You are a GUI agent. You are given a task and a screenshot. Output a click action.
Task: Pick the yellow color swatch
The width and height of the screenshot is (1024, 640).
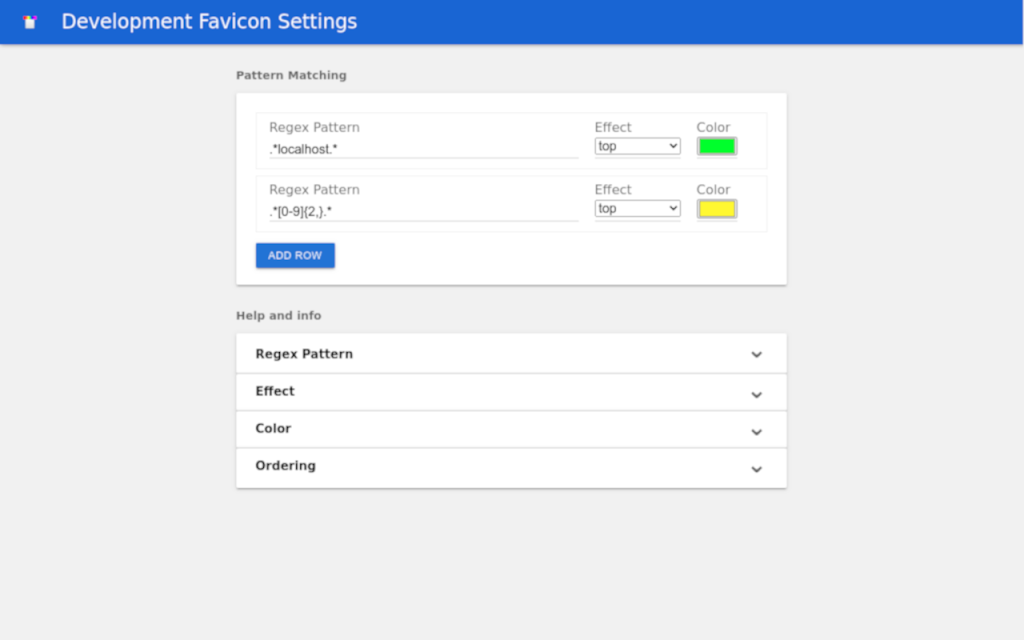tap(716, 209)
